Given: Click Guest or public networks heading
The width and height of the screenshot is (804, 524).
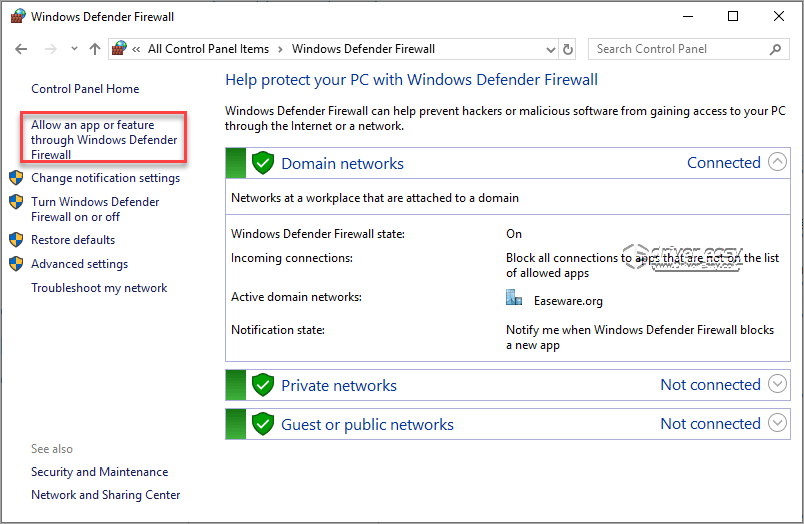Looking at the screenshot, I should (x=367, y=425).
